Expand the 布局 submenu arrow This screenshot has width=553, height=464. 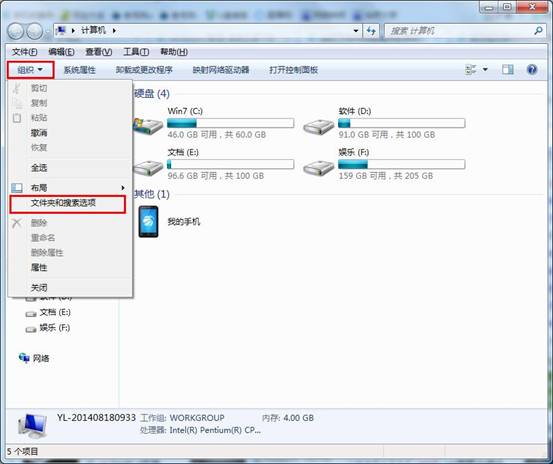pos(123,188)
